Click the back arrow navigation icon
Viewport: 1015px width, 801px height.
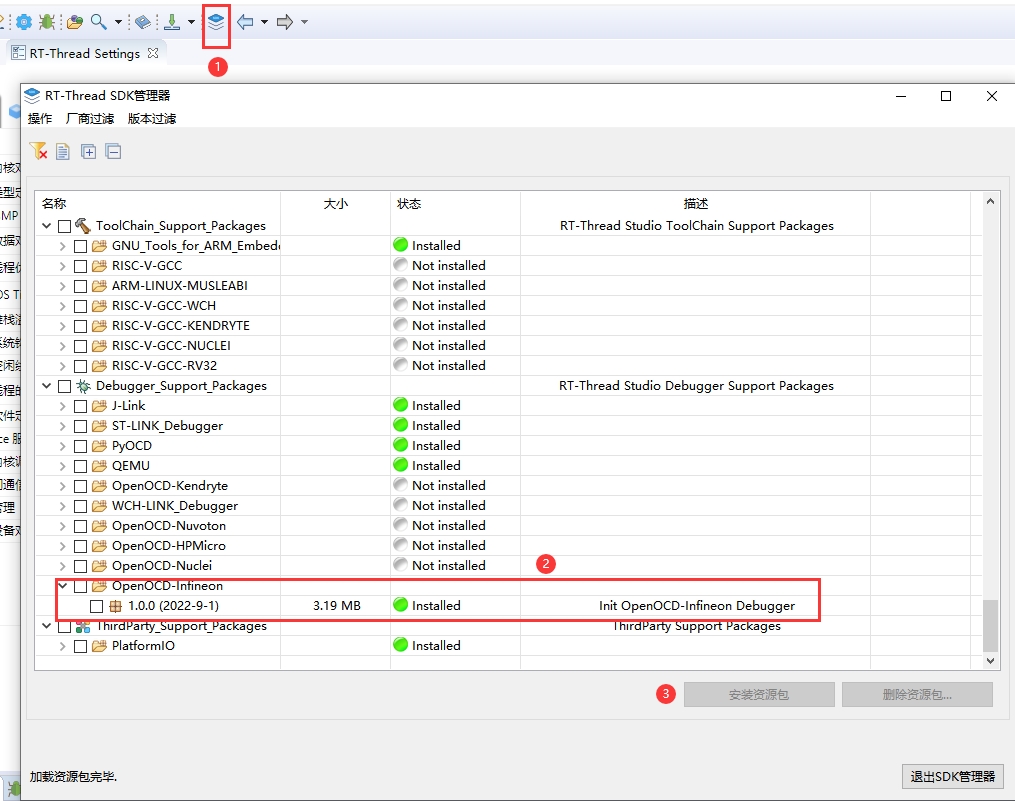245,22
